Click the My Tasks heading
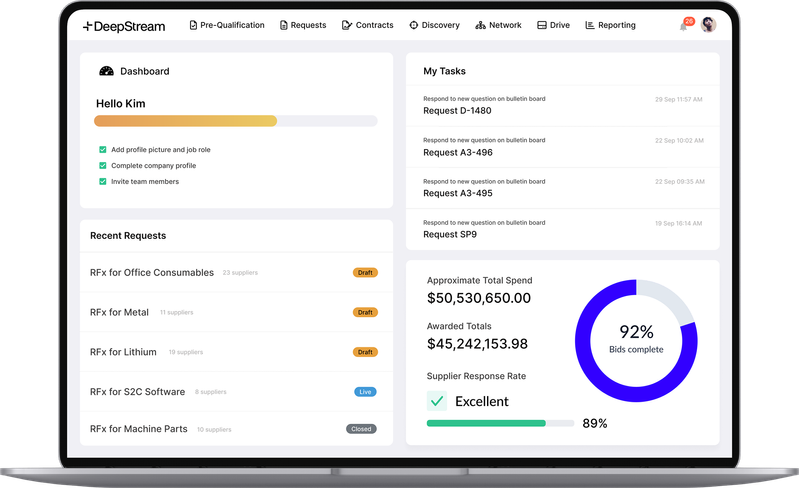 click(x=444, y=71)
